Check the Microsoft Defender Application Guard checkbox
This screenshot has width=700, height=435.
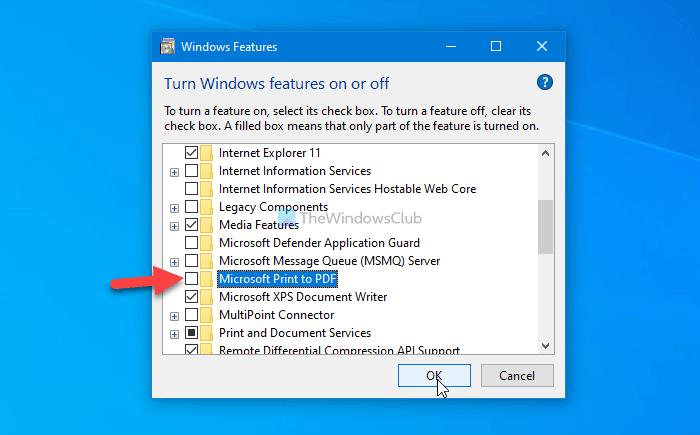(191, 243)
